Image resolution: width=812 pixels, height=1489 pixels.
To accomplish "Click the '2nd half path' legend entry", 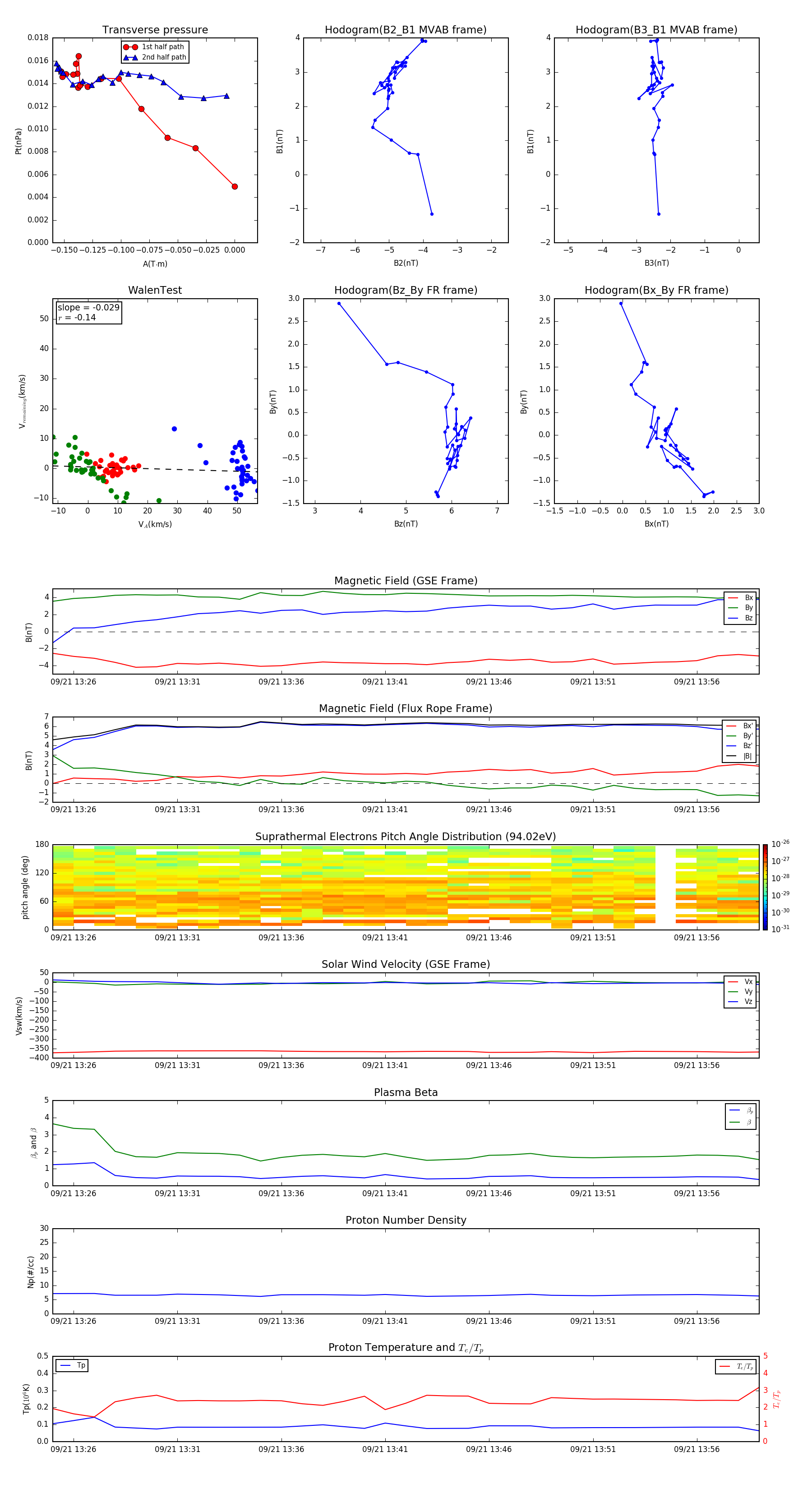I will tap(155, 57).
